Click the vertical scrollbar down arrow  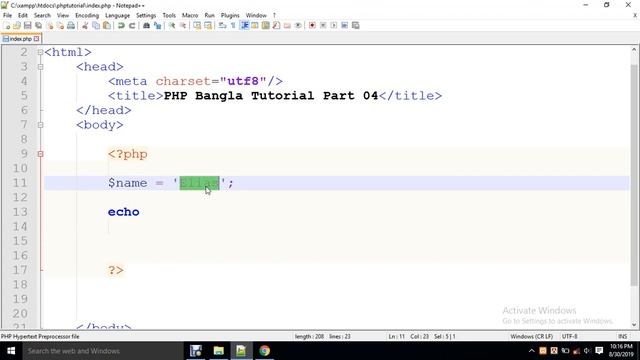(634, 325)
